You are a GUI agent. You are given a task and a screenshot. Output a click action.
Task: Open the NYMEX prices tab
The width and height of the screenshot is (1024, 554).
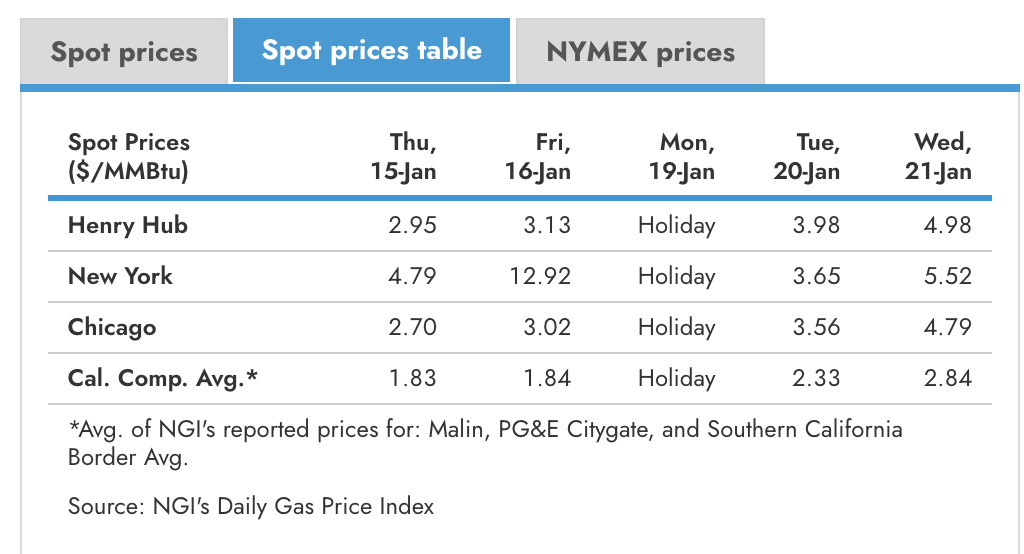640,53
